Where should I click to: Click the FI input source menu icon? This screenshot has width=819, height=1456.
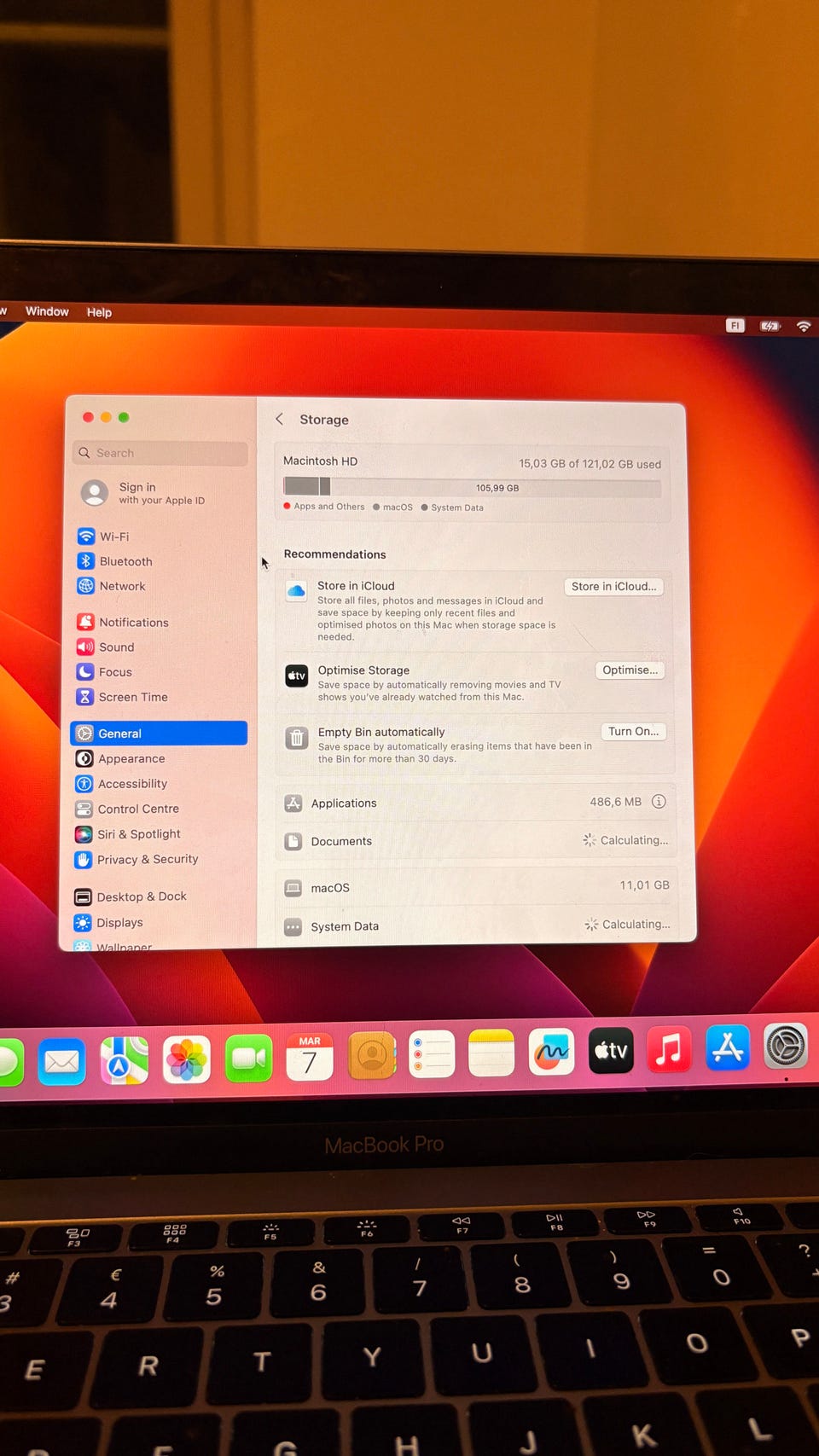pyautogui.click(x=735, y=325)
